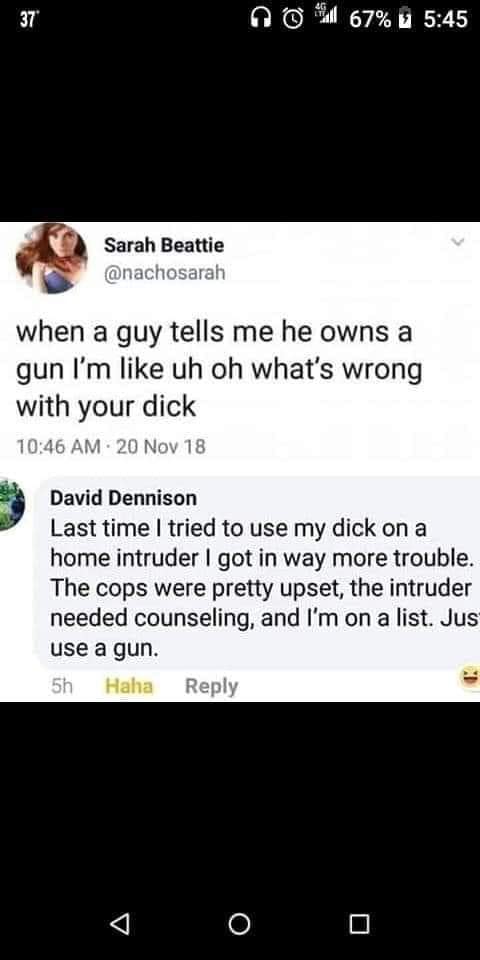480x960 pixels.
Task: Open recent apps with square button
Action: coord(359,924)
